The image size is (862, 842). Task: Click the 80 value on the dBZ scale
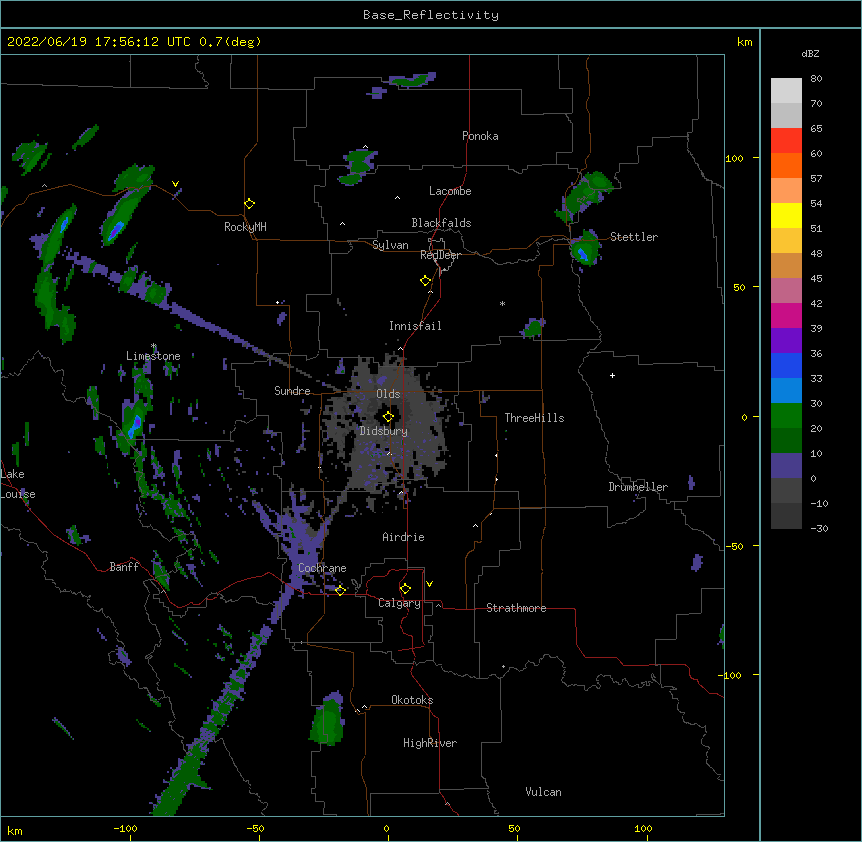(x=816, y=79)
